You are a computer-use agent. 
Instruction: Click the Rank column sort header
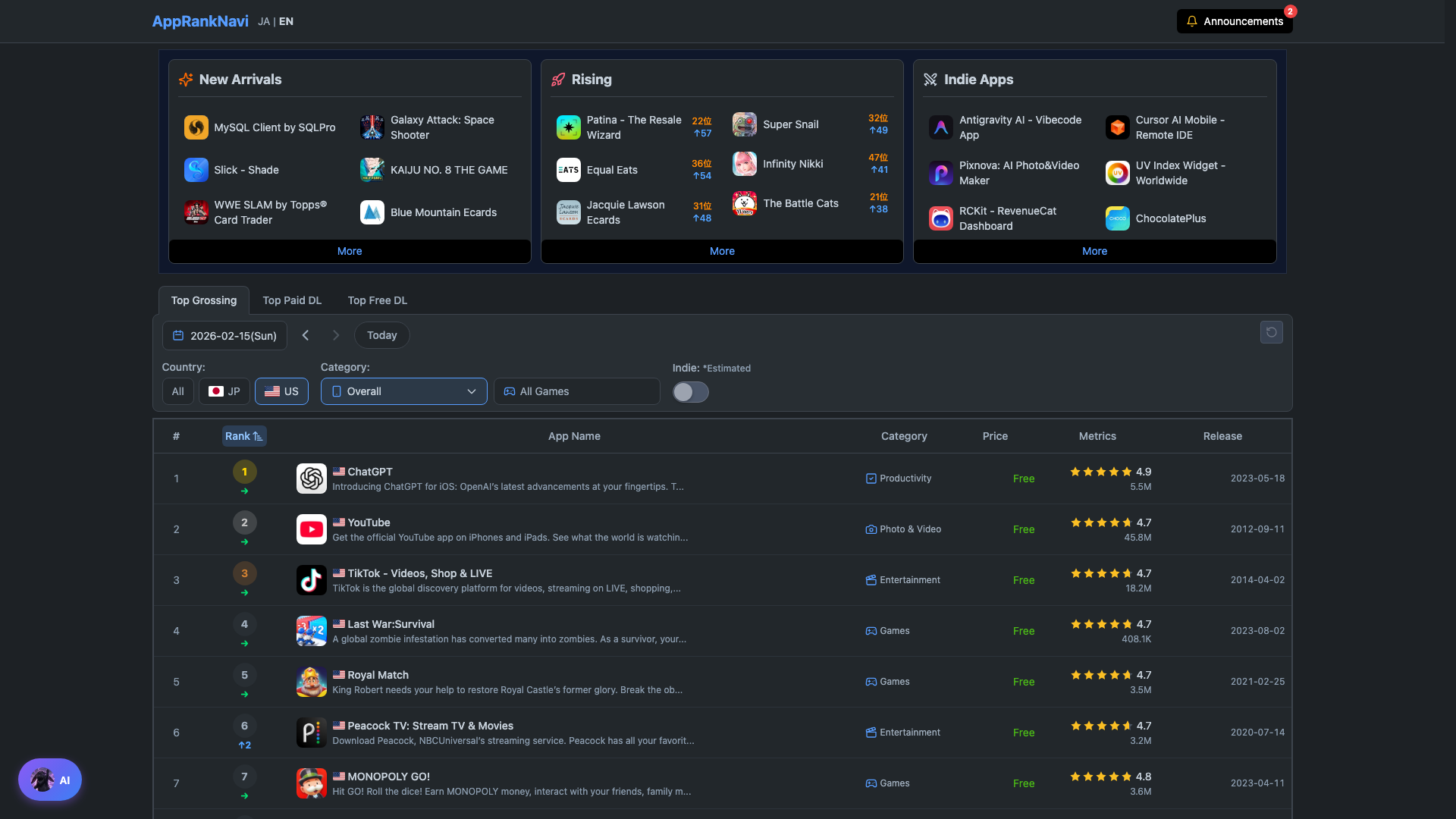(243, 436)
